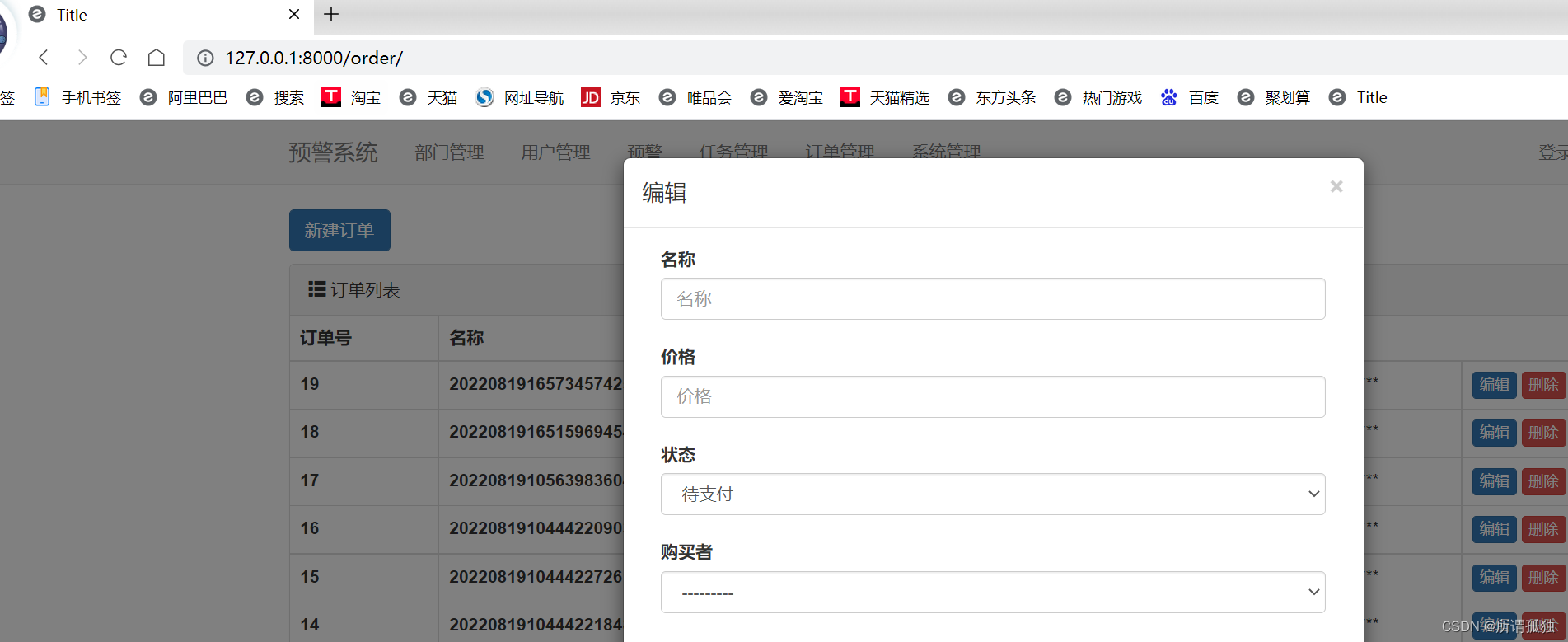Viewport: 1568px width, 642px height.
Task: Click the 新建订单 button
Action: click(339, 230)
